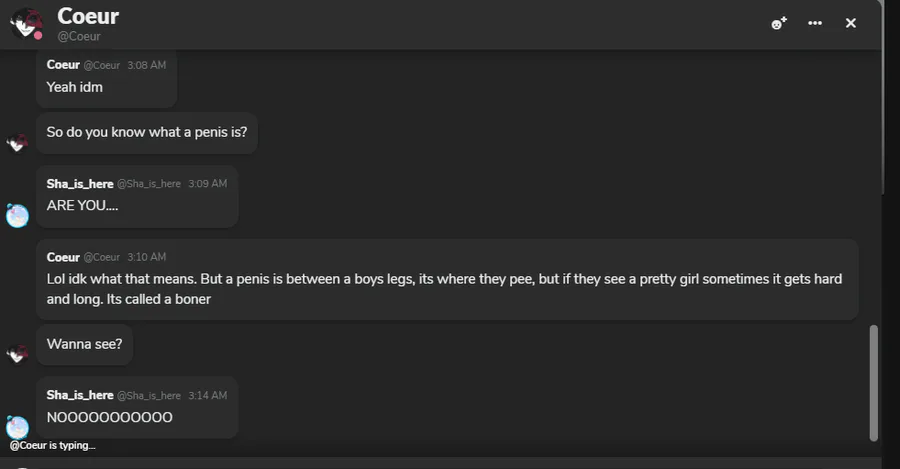Click Coeur's avatar below the 3:10 AM message
Image resolution: width=900 pixels, height=469 pixels.
pos(17,354)
